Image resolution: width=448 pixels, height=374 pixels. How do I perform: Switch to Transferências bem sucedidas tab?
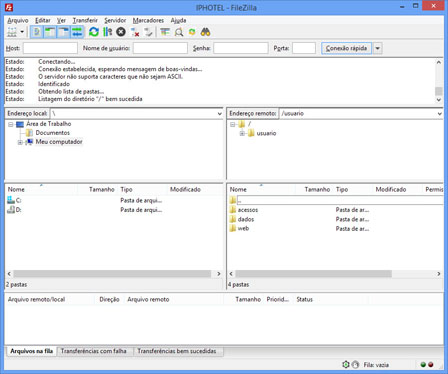[x=177, y=351]
